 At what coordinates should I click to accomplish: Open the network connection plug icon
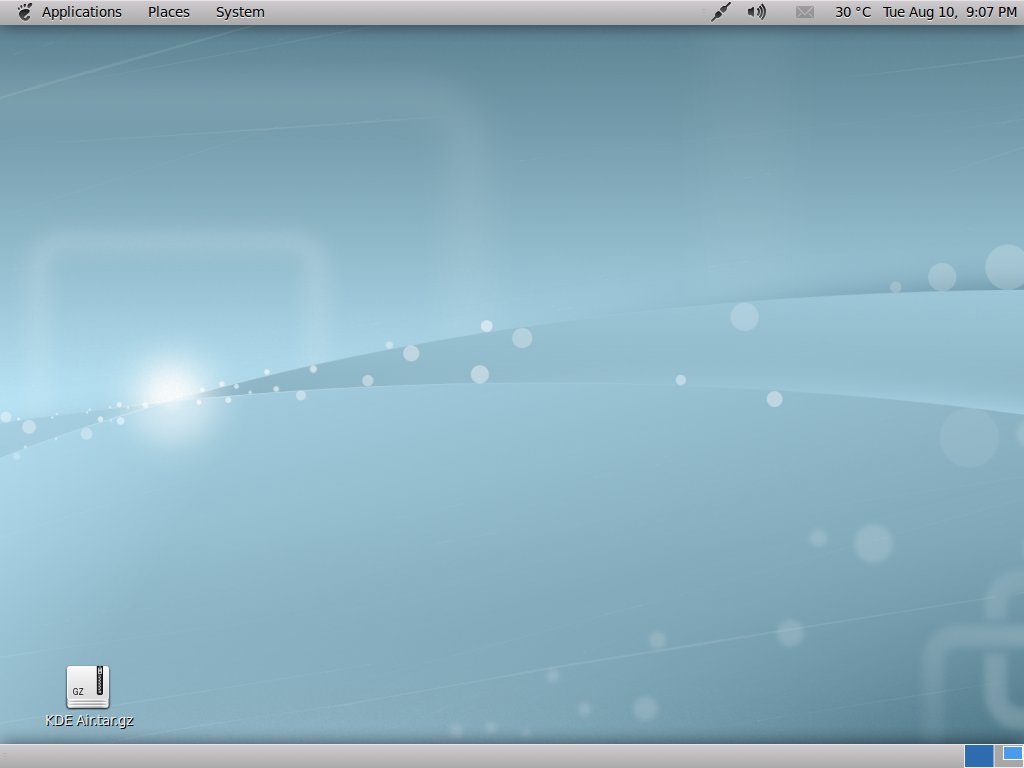(720, 12)
